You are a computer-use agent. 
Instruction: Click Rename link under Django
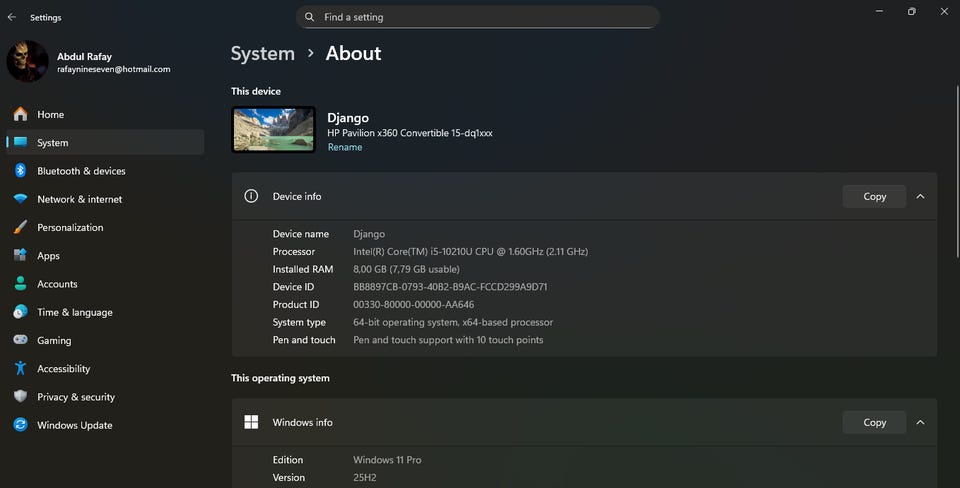[x=345, y=147]
